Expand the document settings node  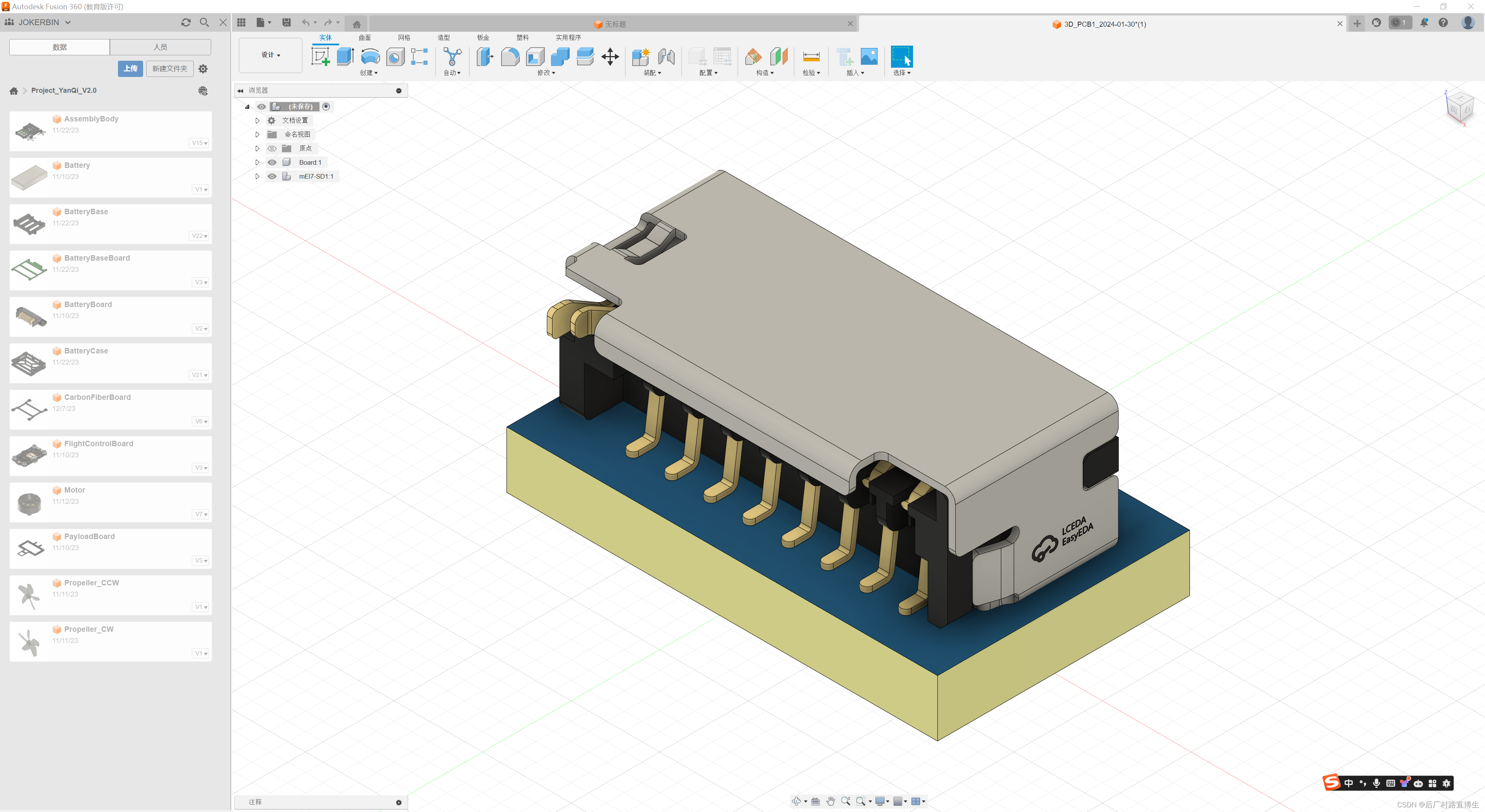[x=257, y=120]
